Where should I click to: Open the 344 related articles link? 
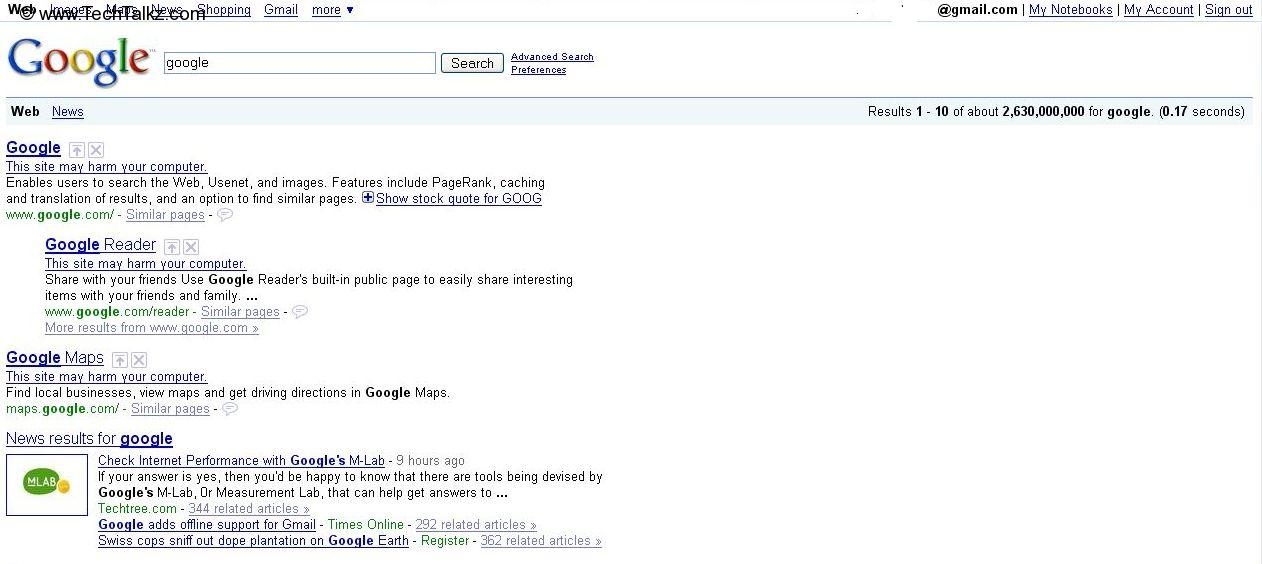point(249,509)
